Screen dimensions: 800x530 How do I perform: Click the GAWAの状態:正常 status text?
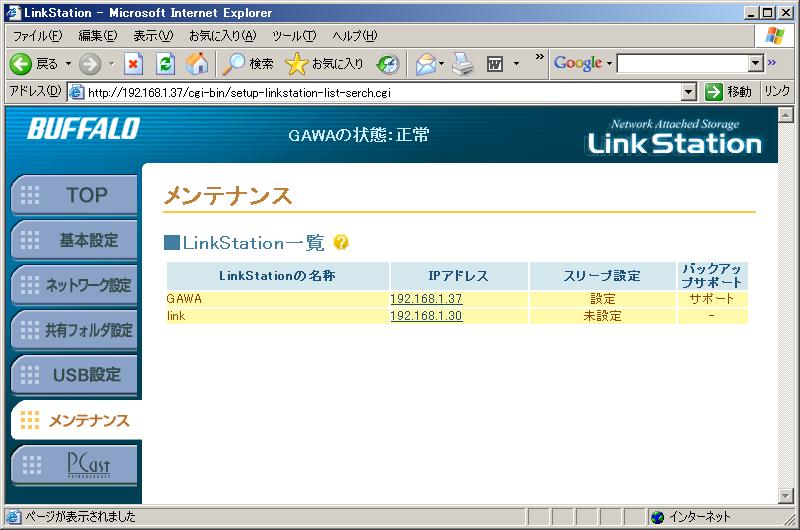coord(359,135)
